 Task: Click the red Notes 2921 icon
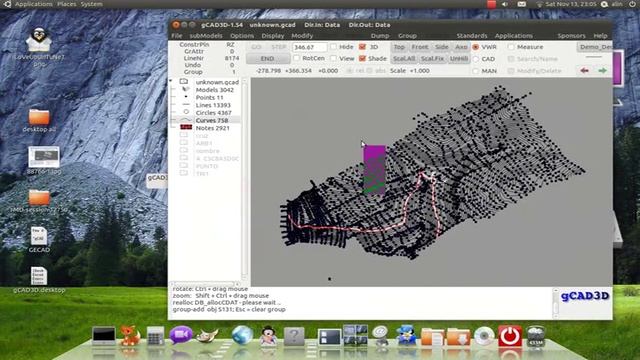tap(186, 128)
